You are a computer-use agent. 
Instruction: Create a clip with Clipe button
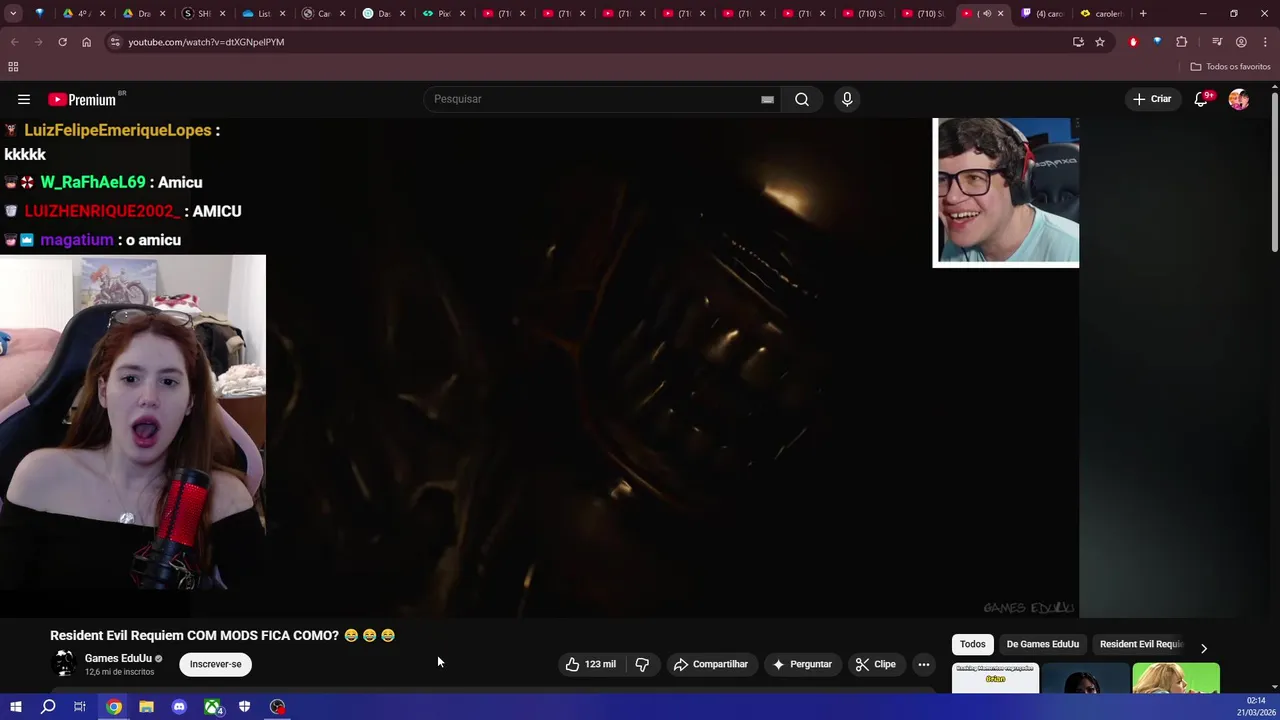point(876,664)
